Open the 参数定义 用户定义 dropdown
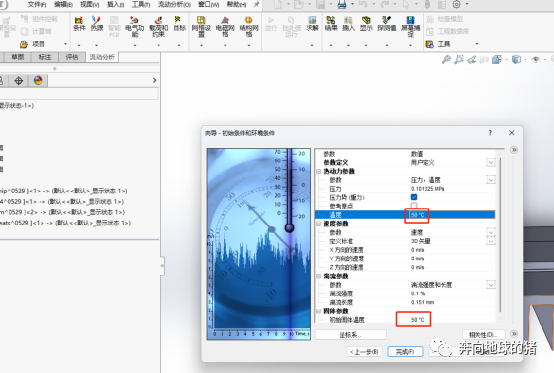Viewport: 554px width, 373px height. 491,162
